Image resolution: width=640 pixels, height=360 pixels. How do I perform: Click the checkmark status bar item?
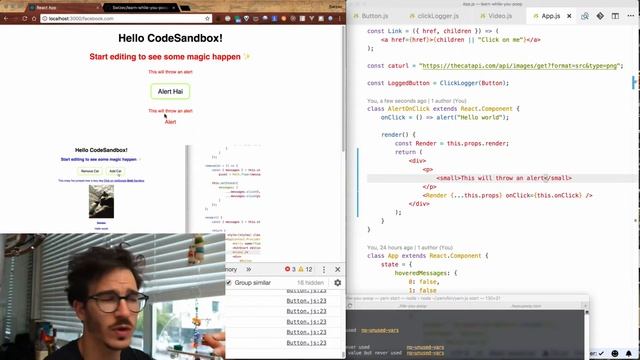click(601, 353)
